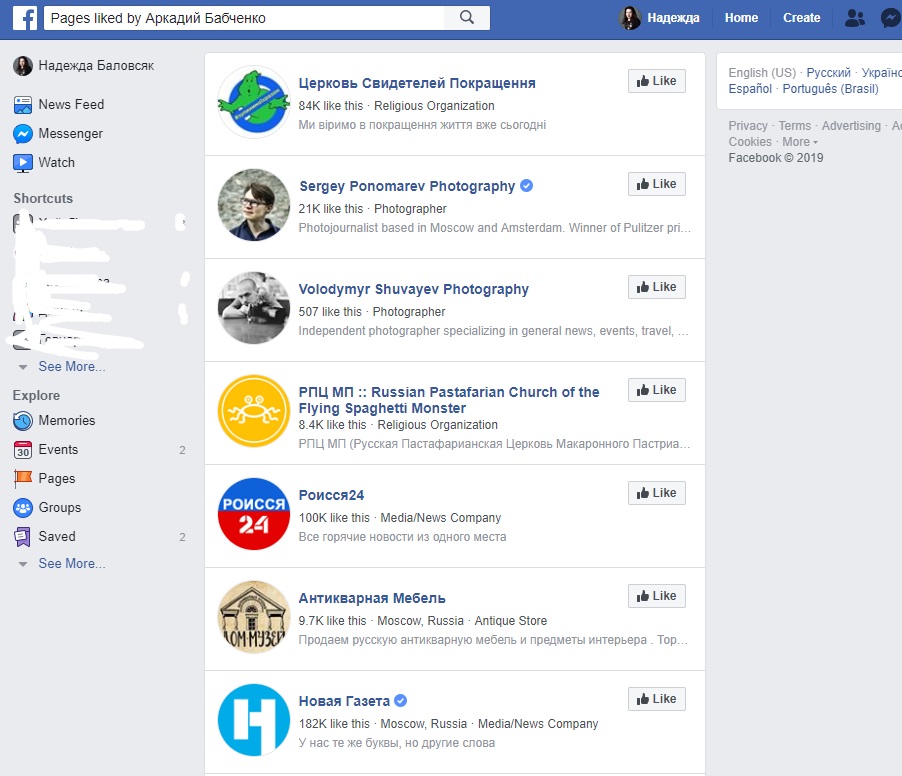Image resolution: width=902 pixels, height=776 pixels.
Task: Open Russian Pastafarian Church title link
Action: point(449,400)
